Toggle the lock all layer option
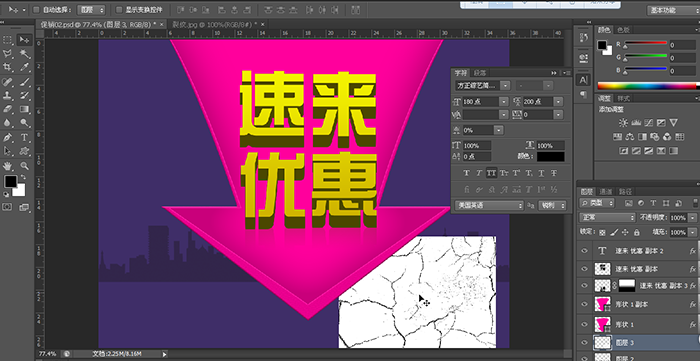Viewport: 700px width, 361px height. 637,232
